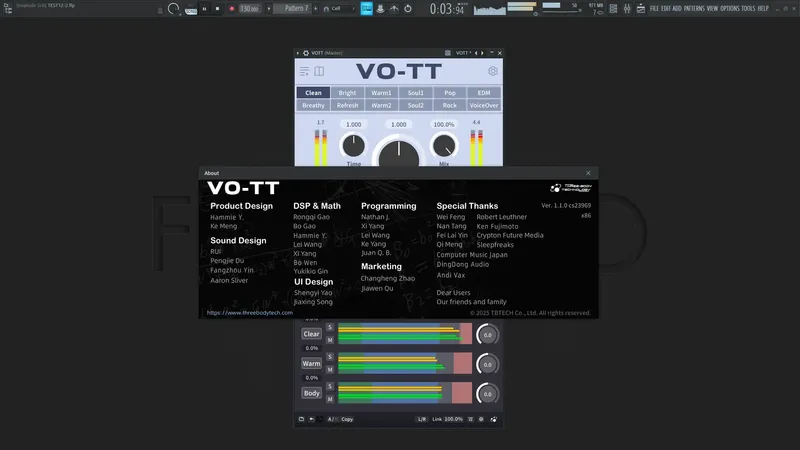Open the ADD menu
Screen dimensions: 800x450
(x=677, y=9)
